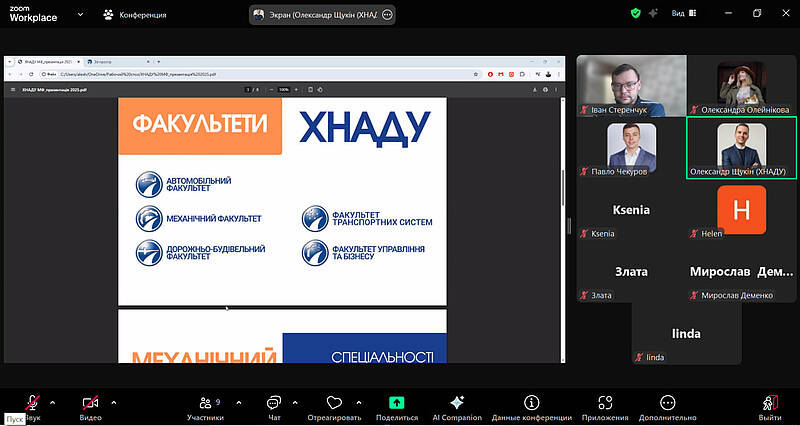Image resolution: width=800 pixels, height=426 pixels.
Task: Open Дополнительно more options icon
Action: click(x=667, y=403)
